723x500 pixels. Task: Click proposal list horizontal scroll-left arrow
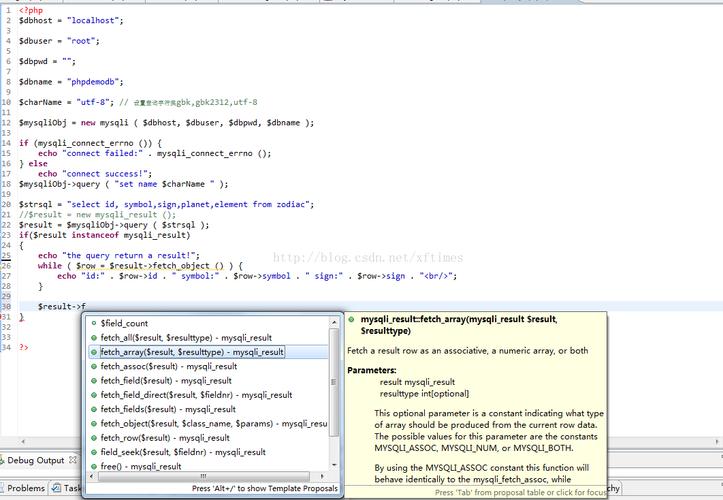click(x=91, y=476)
